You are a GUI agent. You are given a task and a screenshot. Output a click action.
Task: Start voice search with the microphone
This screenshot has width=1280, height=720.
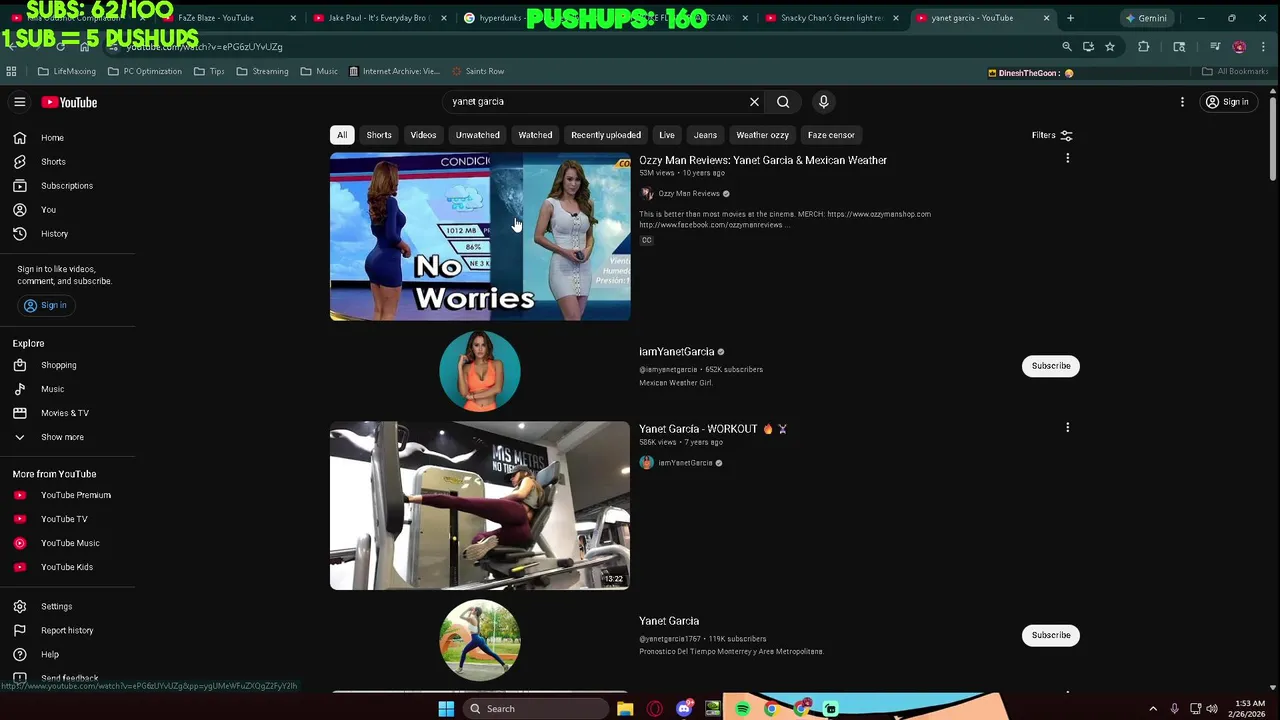click(x=823, y=101)
